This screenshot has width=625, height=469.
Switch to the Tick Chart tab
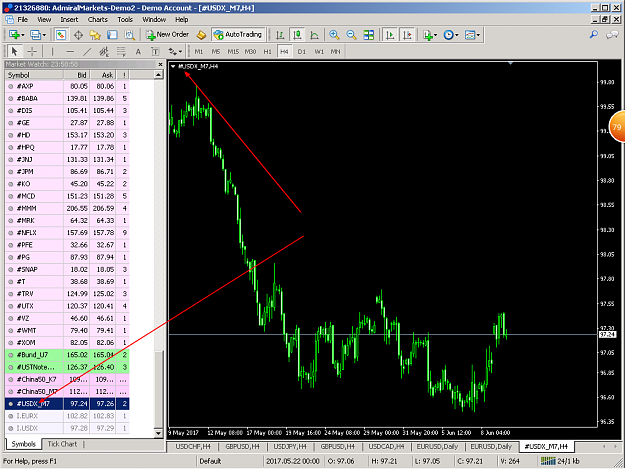coord(62,444)
